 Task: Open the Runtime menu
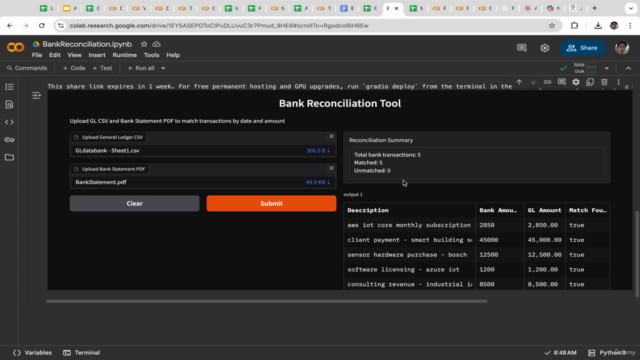(x=124, y=55)
